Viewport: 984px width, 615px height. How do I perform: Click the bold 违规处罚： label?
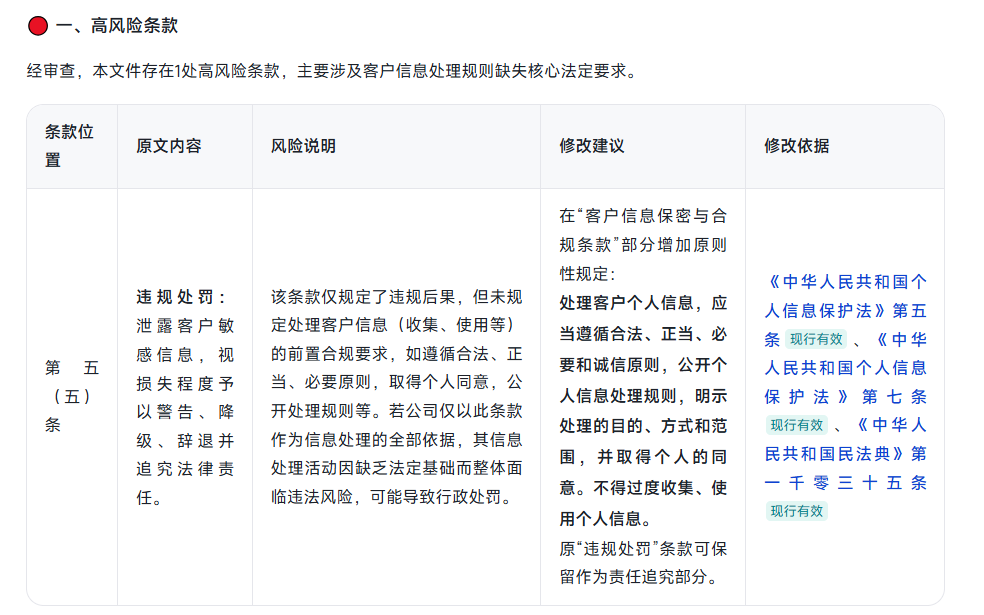tap(181, 297)
